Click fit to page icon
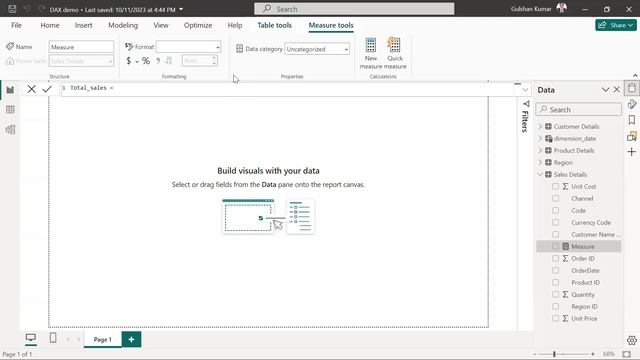Viewport: 640px width, 360px height. click(627, 354)
